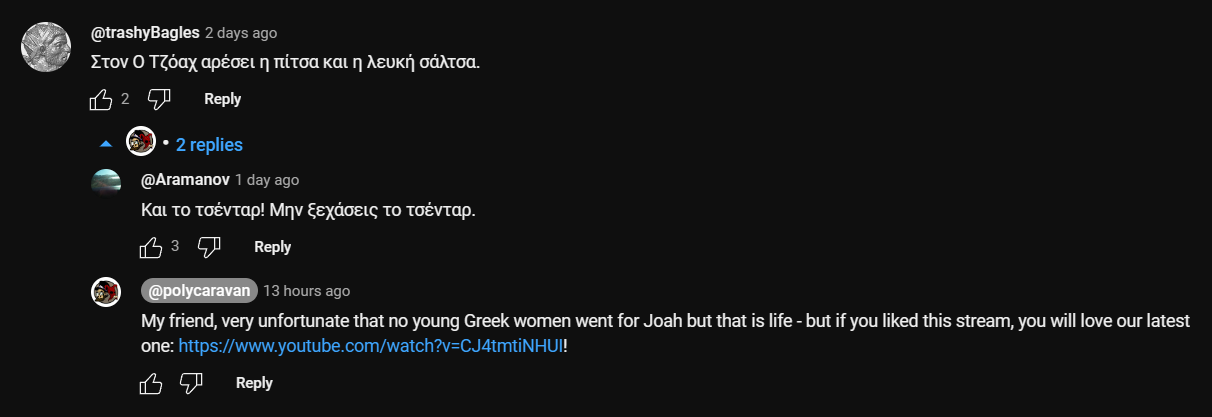1212x417 pixels.
Task: Open the youtube.com/watch link in the reply
Action: coord(371,346)
